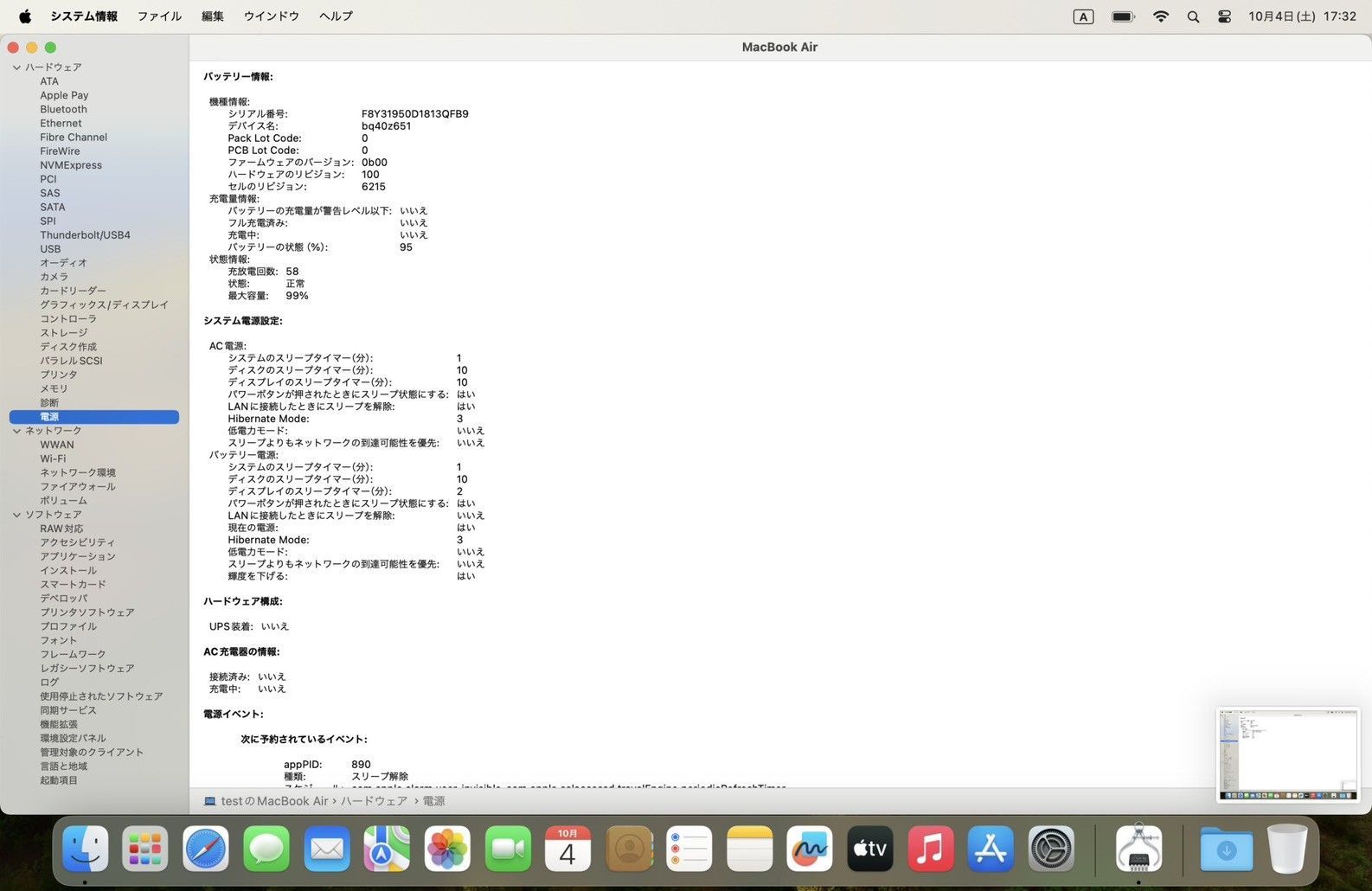1372x891 pixels.
Task: Open Control Center in menu bar
Action: [x=1224, y=16]
